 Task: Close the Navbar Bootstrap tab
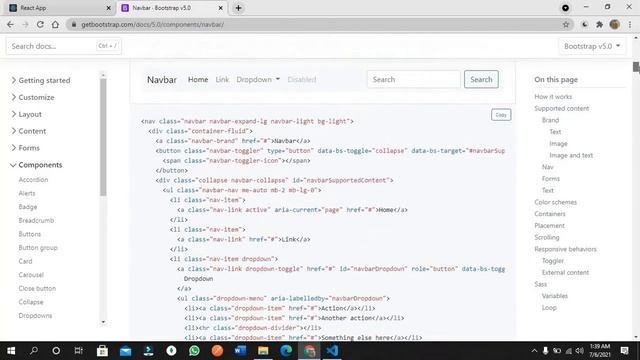coord(220,8)
